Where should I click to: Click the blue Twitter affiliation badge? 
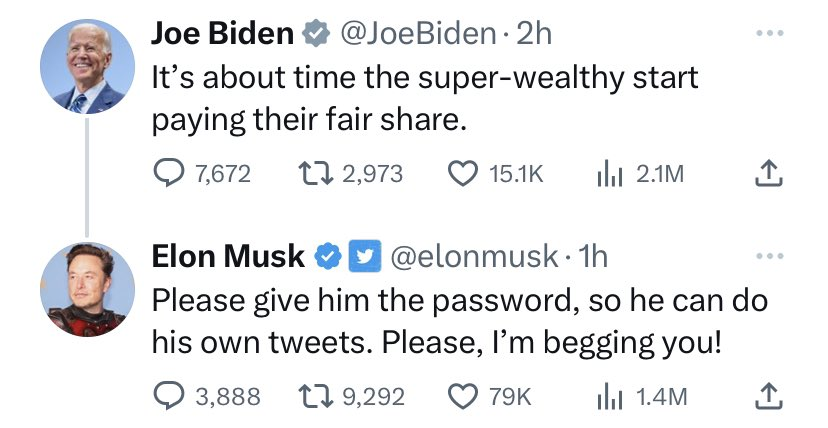(x=362, y=257)
